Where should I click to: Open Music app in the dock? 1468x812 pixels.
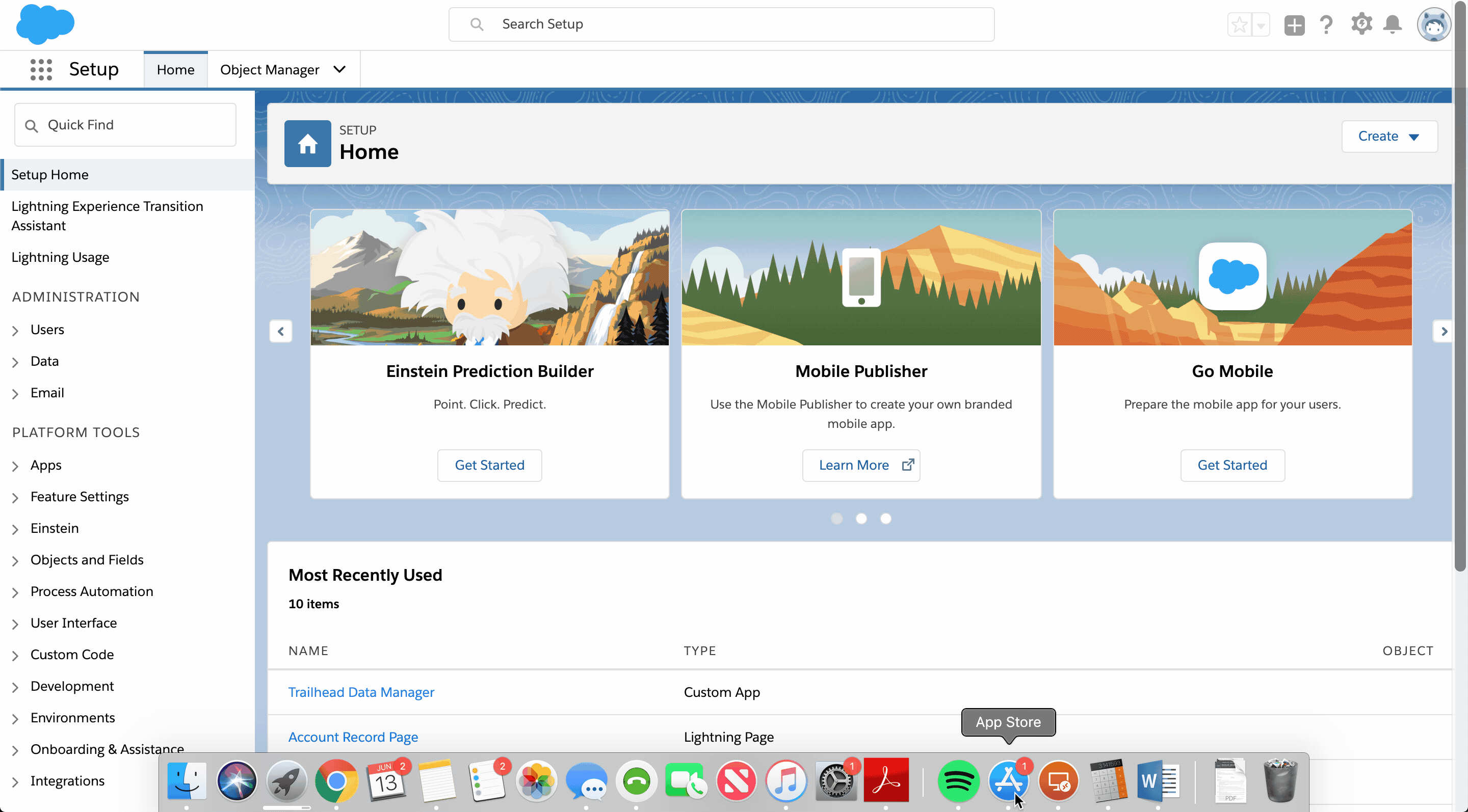click(x=786, y=781)
